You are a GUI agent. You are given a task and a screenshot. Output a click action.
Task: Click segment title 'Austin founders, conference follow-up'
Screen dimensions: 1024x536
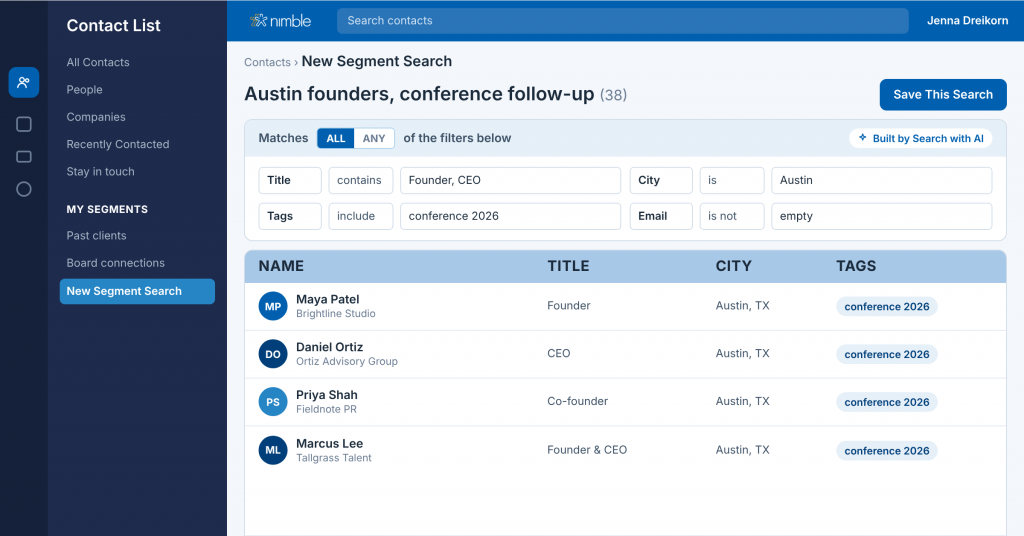click(419, 94)
